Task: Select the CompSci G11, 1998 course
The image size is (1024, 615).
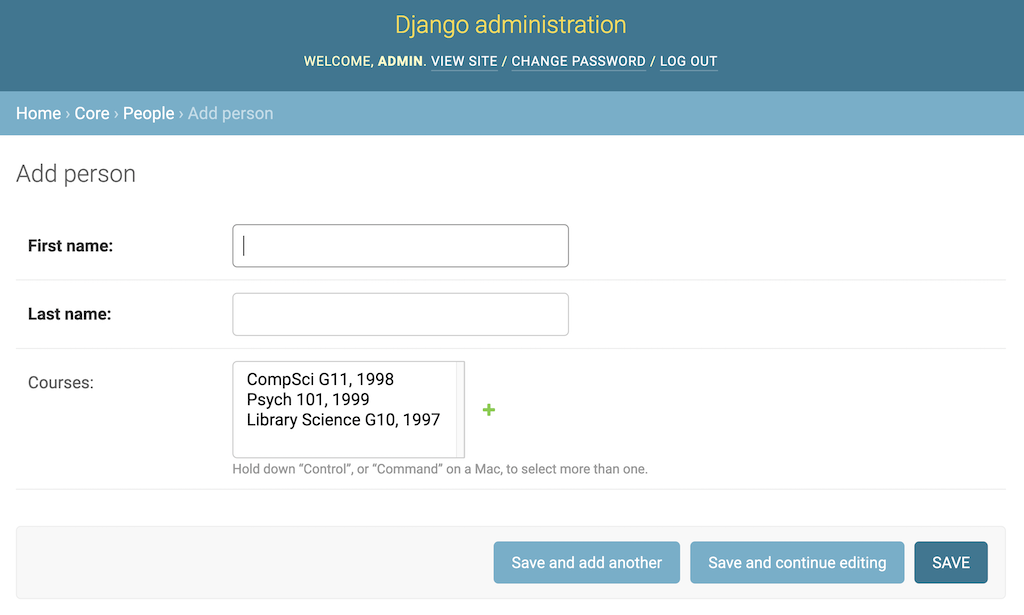Action: 320,379
